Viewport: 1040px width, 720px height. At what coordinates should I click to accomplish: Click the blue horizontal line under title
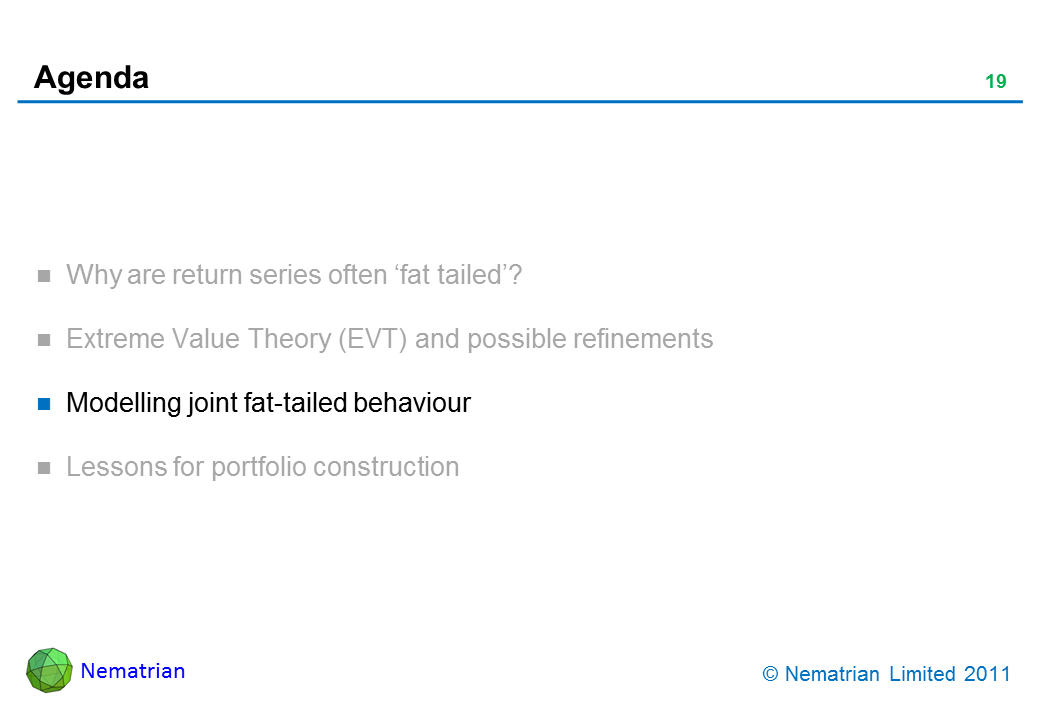pyautogui.click(x=520, y=102)
